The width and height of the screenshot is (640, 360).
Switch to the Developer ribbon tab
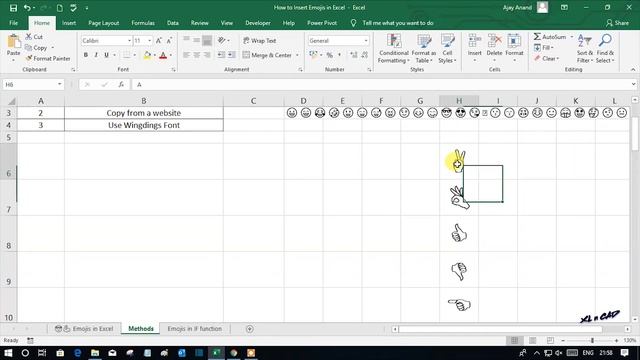258,23
